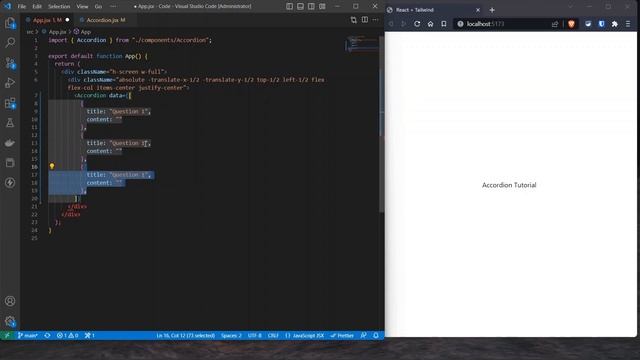Image resolution: width=640 pixels, height=360 pixels.
Task: Open the Docker whale view
Action: click(10, 142)
